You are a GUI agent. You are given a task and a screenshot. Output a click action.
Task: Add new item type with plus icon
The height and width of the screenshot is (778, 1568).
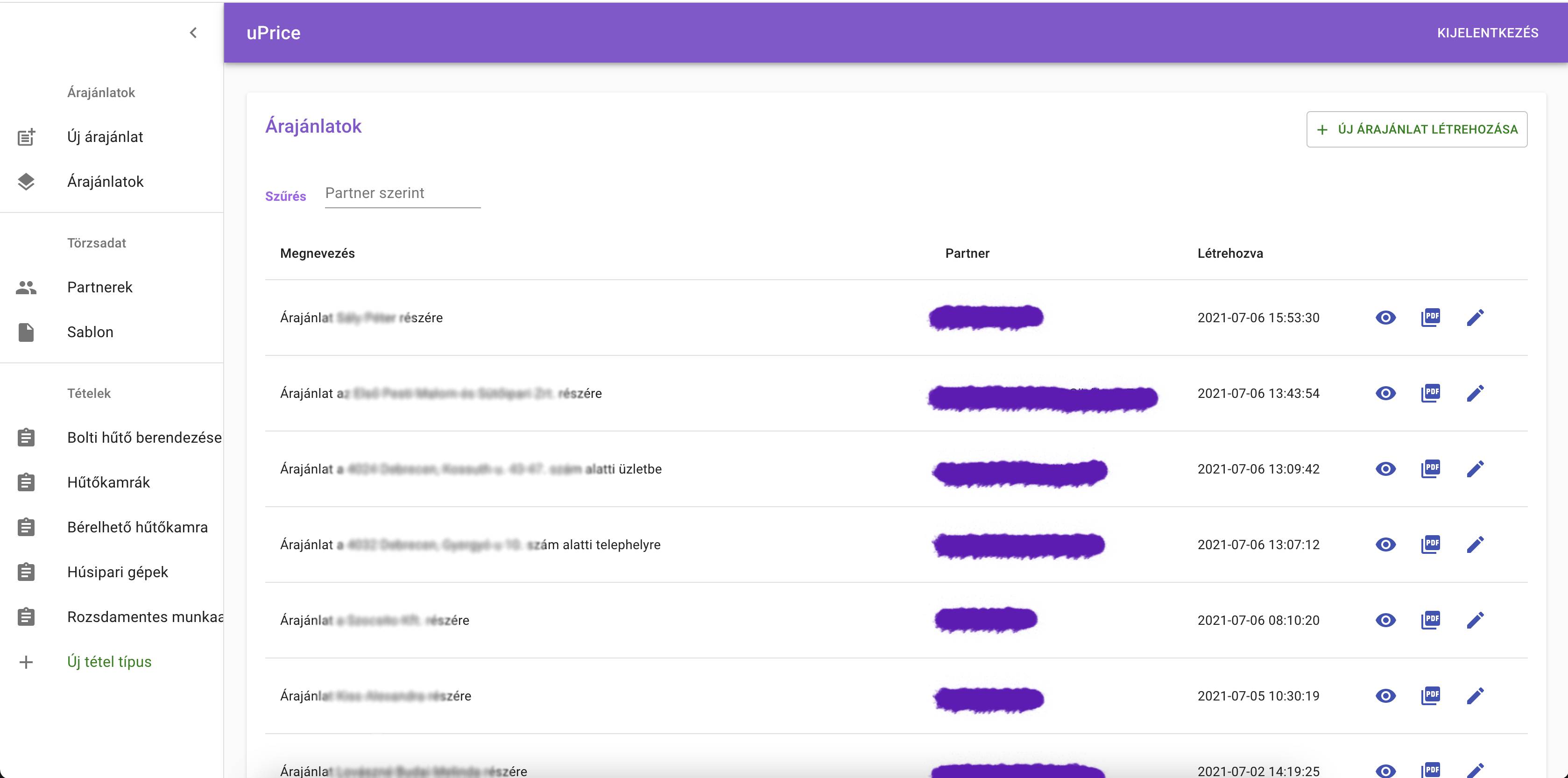pos(26,662)
